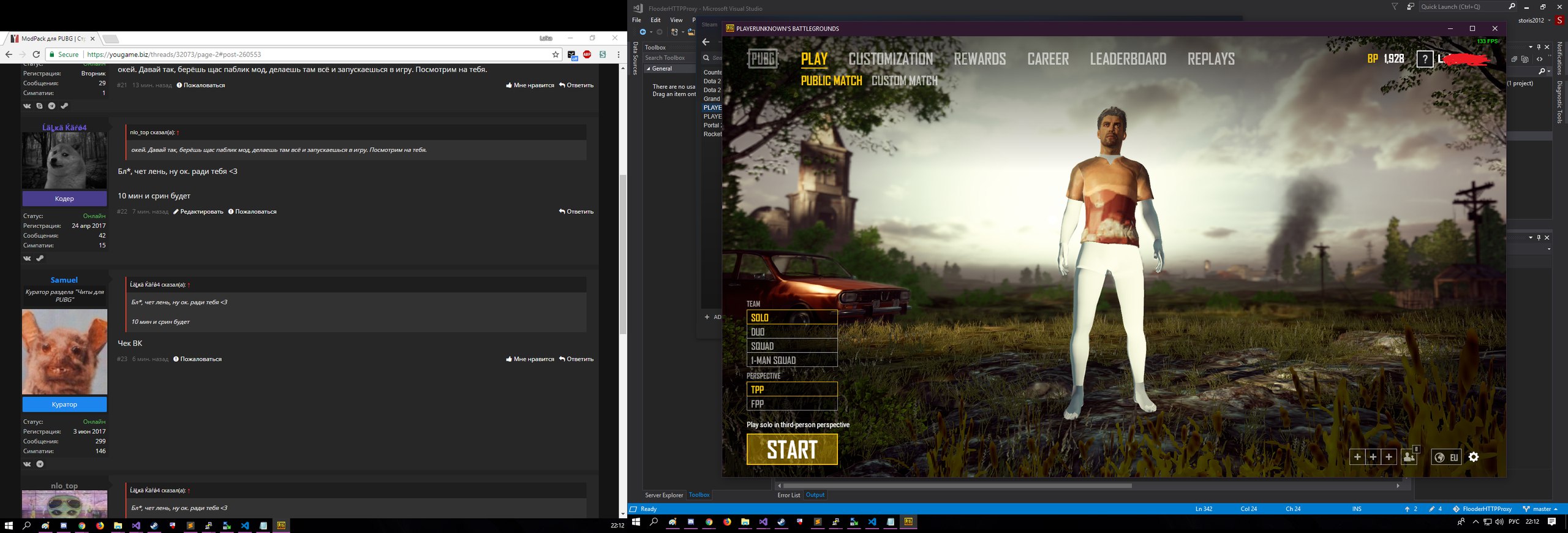Click the yellow START button
This screenshot has height=533, width=1568.
coord(792,450)
